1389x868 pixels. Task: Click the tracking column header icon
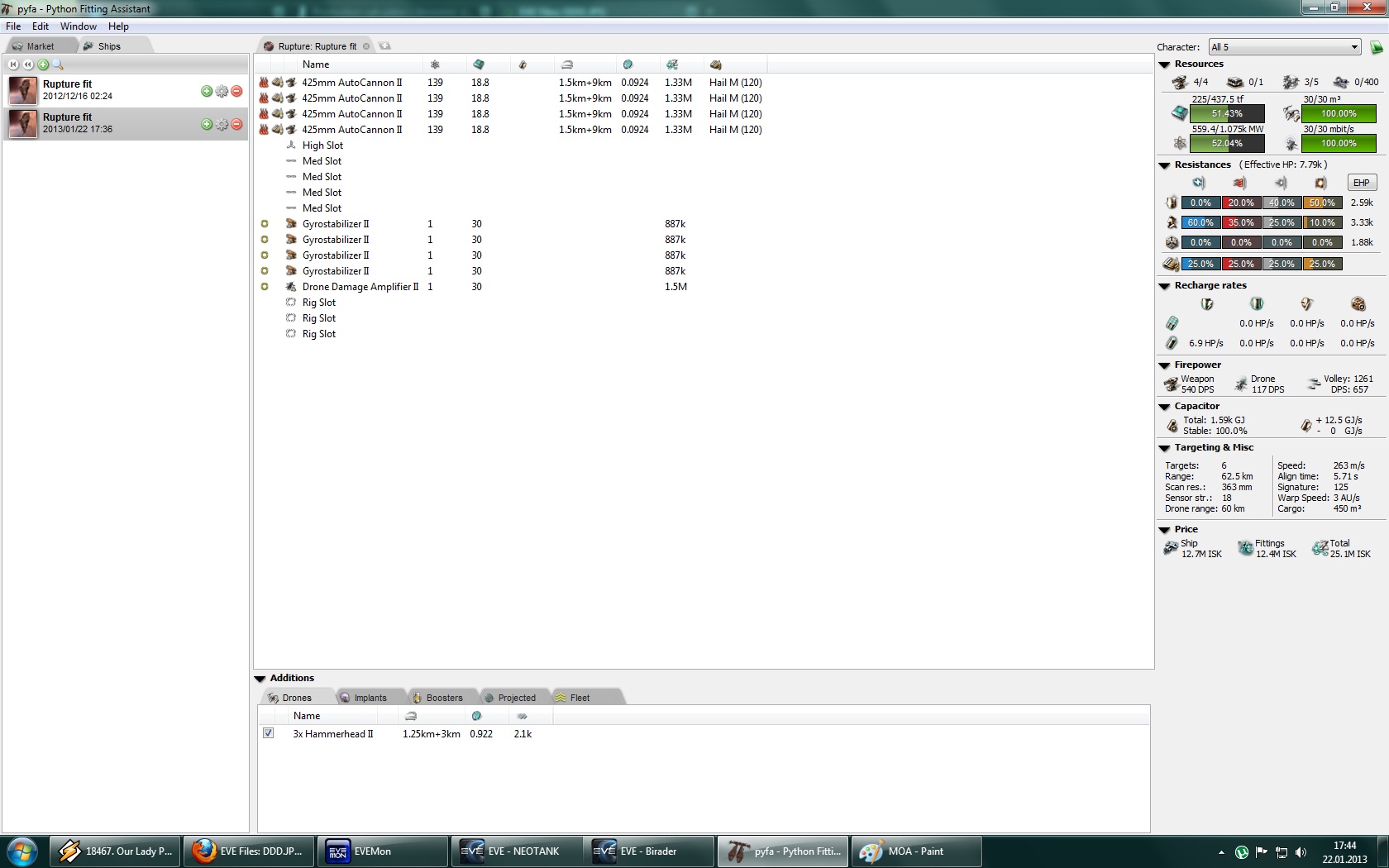point(628,64)
